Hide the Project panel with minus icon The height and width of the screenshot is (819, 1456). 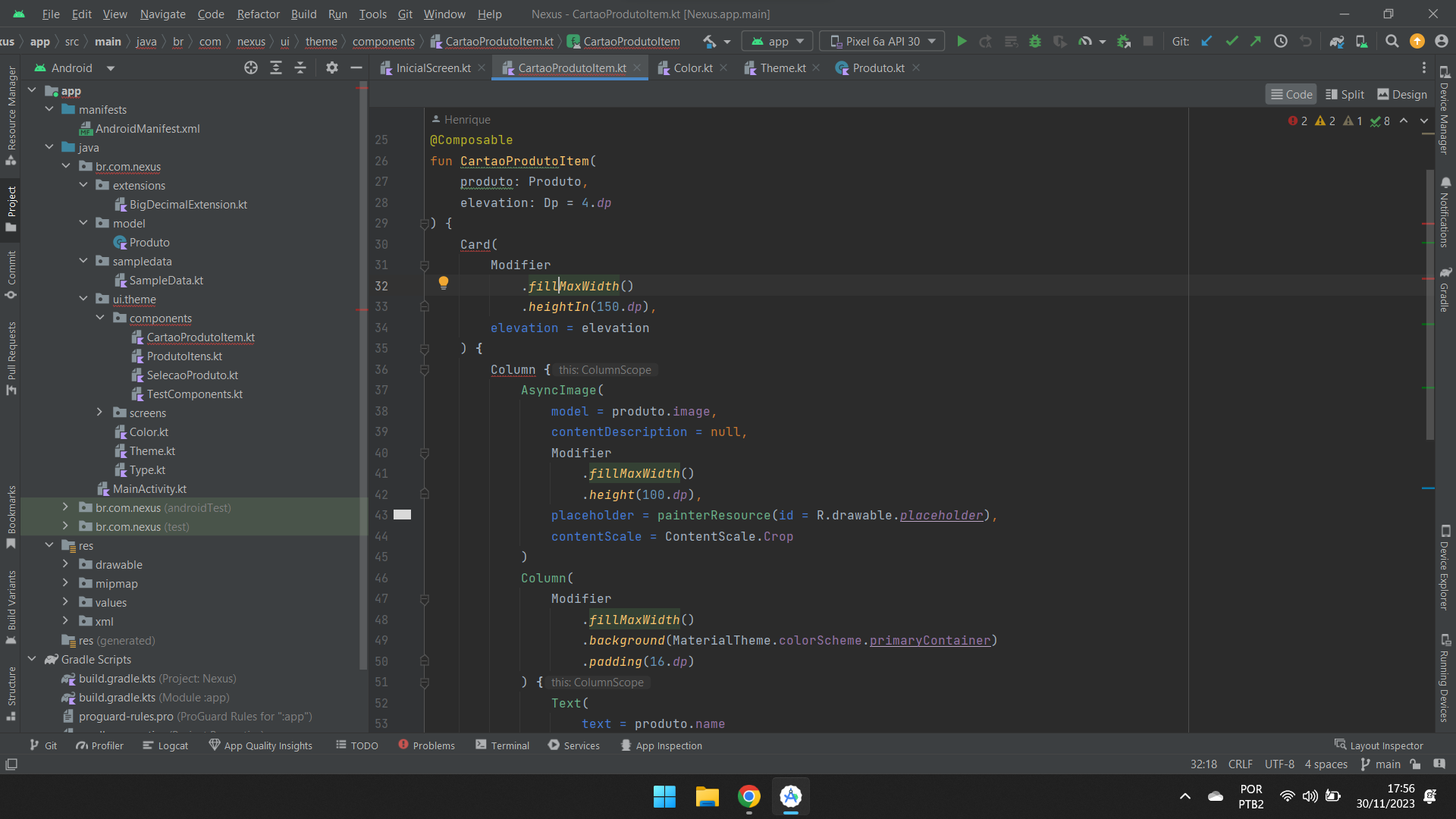pyautogui.click(x=356, y=68)
